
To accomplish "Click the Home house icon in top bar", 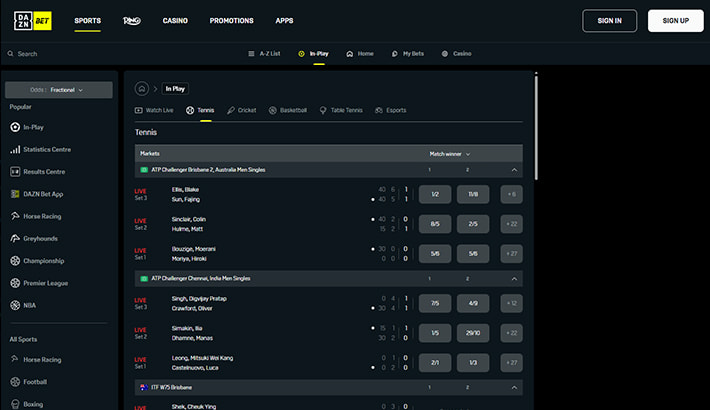I will (x=350, y=53).
